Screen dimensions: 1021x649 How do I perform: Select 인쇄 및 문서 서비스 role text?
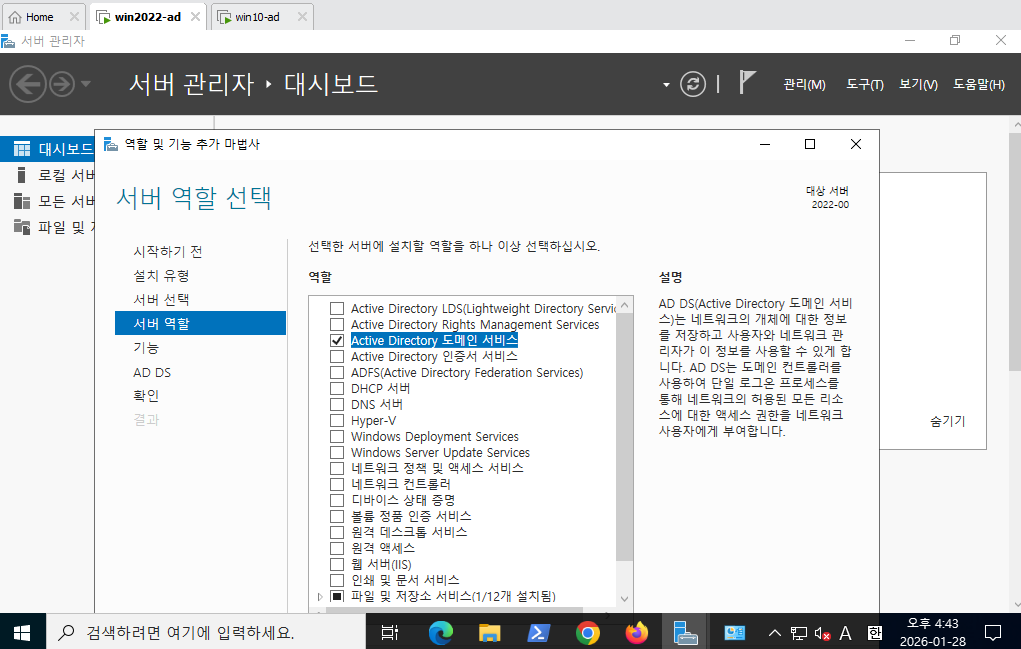point(405,580)
